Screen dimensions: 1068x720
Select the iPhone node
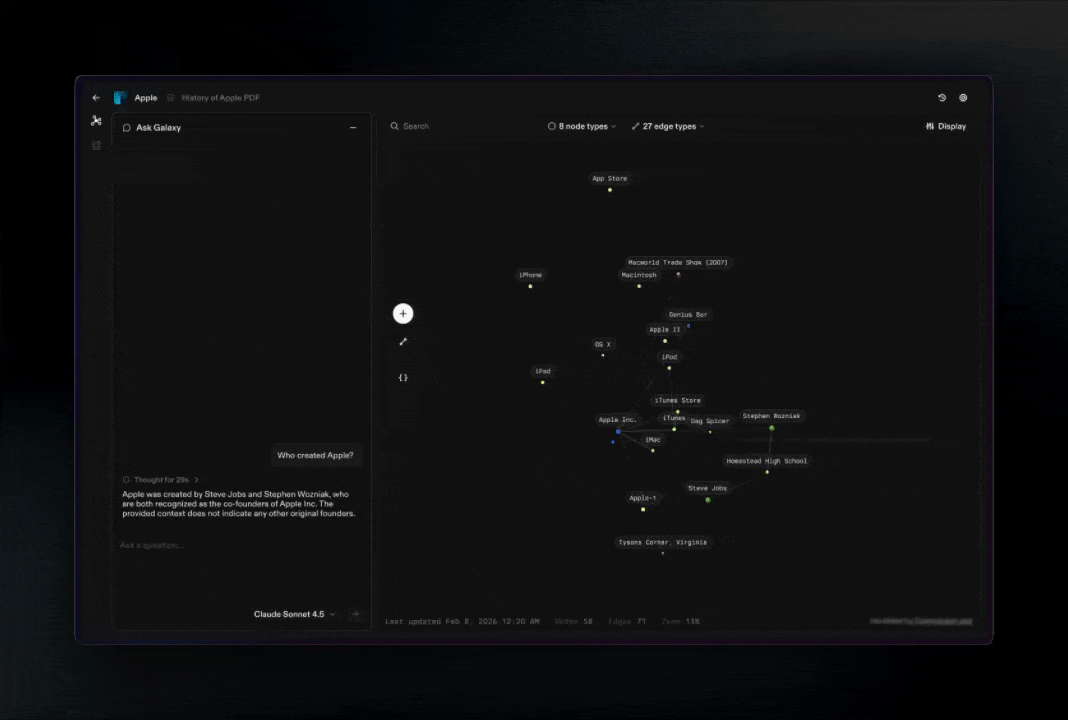click(531, 275)
